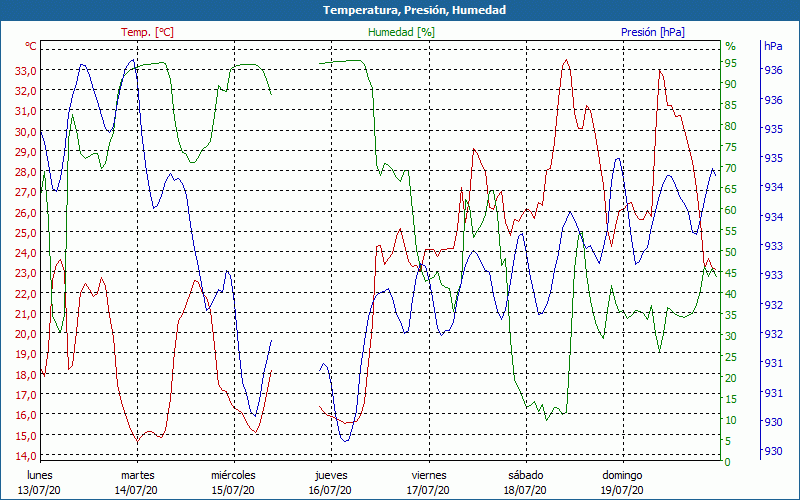Screen dimensions: 800x500
Task: Select the green 'Humedad [%]' legend label
Action: pyautogui.click(x=402, y=32)
